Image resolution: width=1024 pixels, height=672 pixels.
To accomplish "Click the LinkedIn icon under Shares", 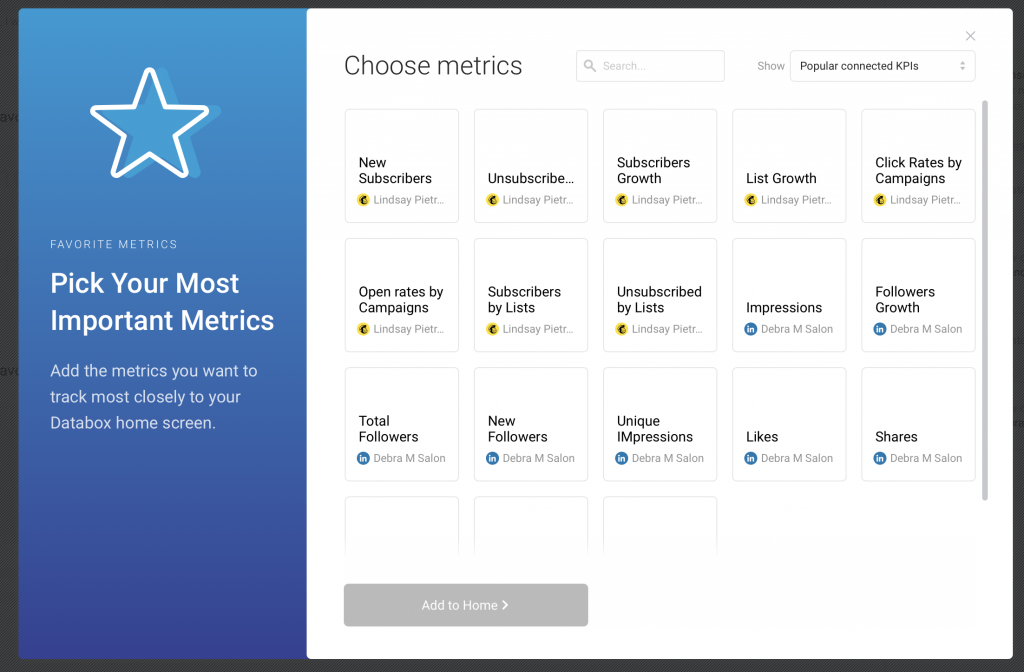I will (x=880, y=458).
